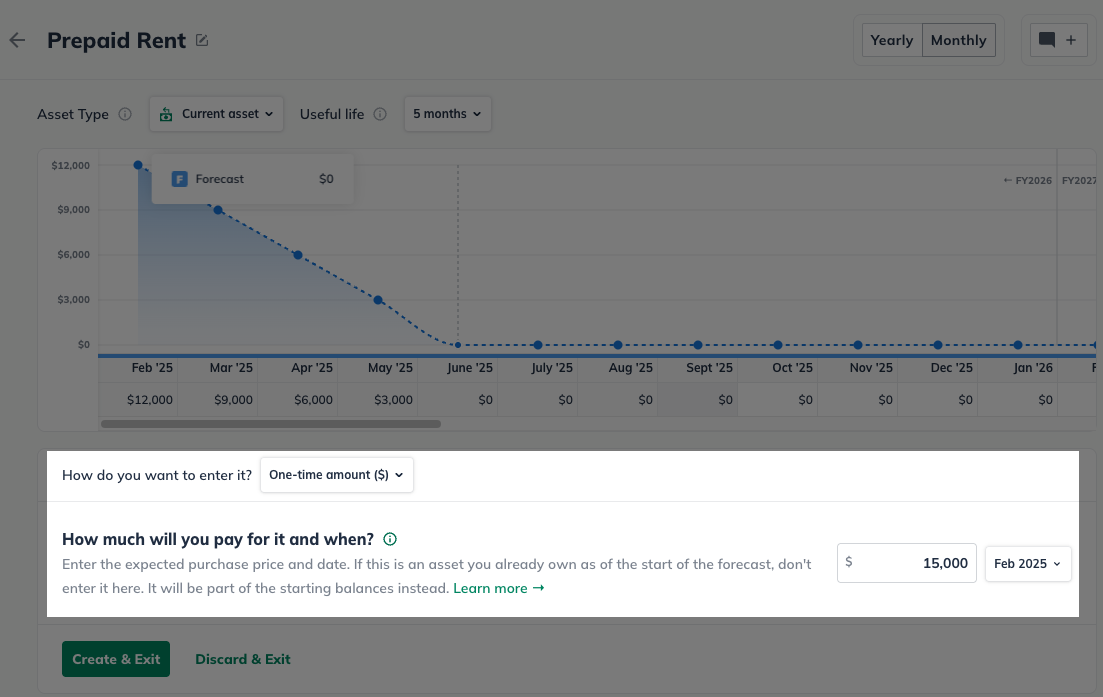
Task: Open the One-time amount entry dropdown
Action: click(336, 475)
